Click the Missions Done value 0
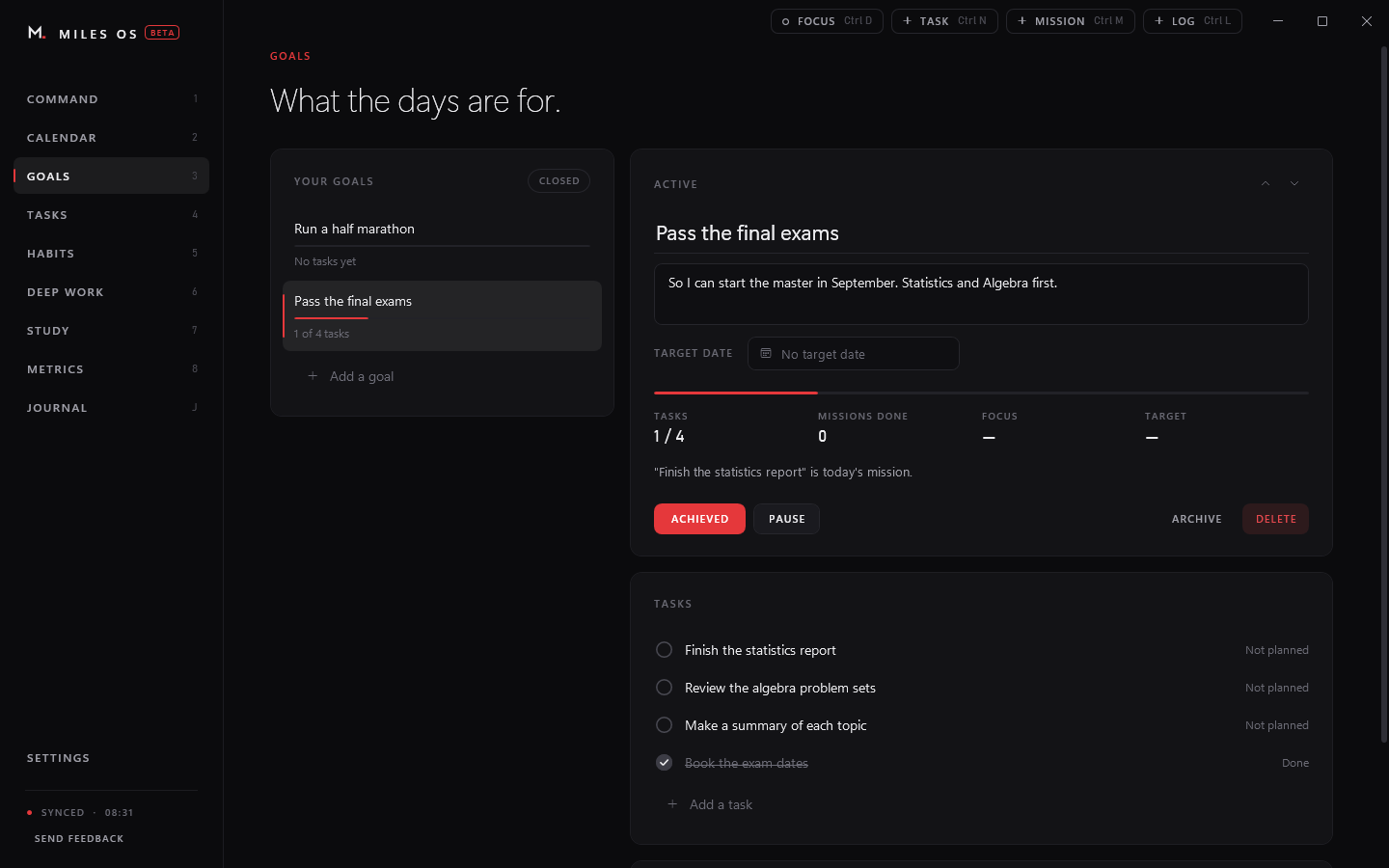 click(822, 437)
